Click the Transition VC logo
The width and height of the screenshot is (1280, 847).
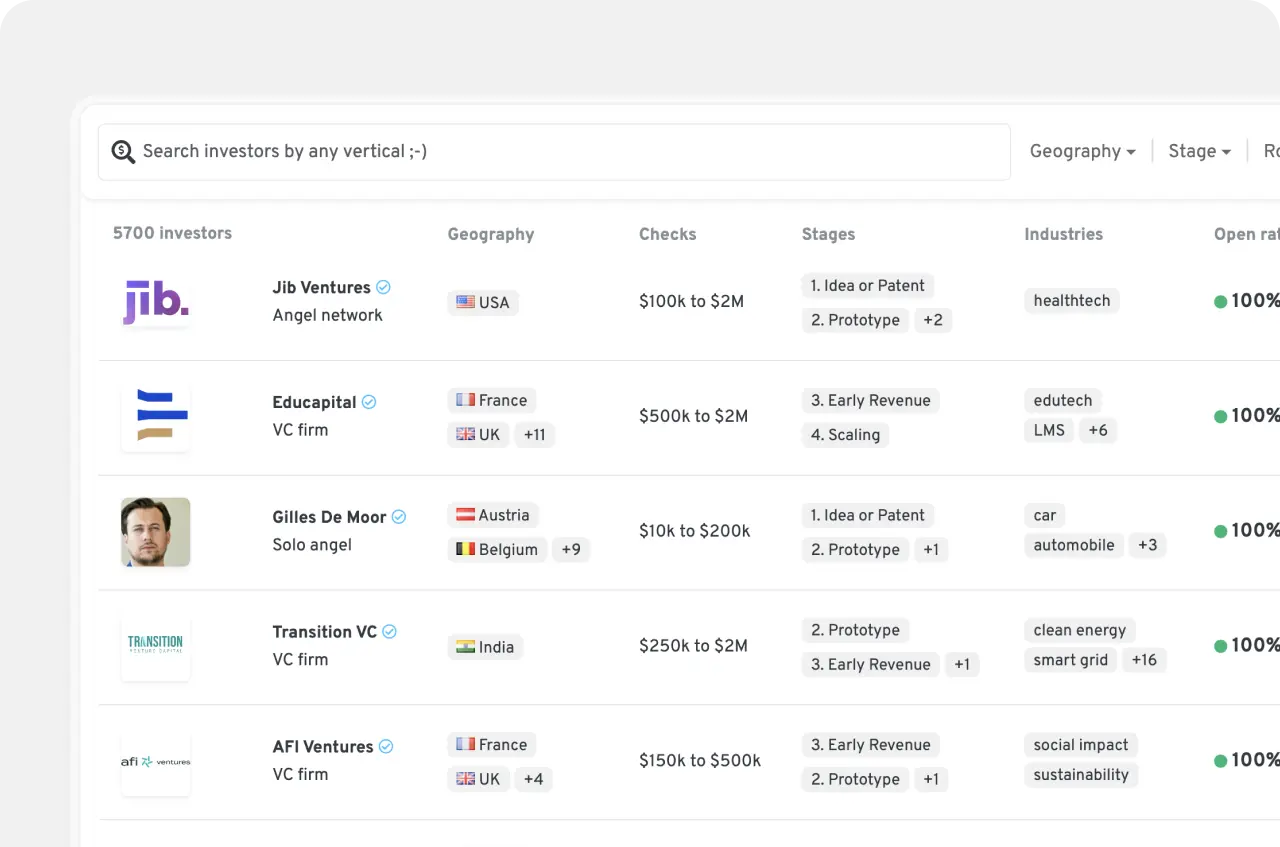click(x=155, y=646)
